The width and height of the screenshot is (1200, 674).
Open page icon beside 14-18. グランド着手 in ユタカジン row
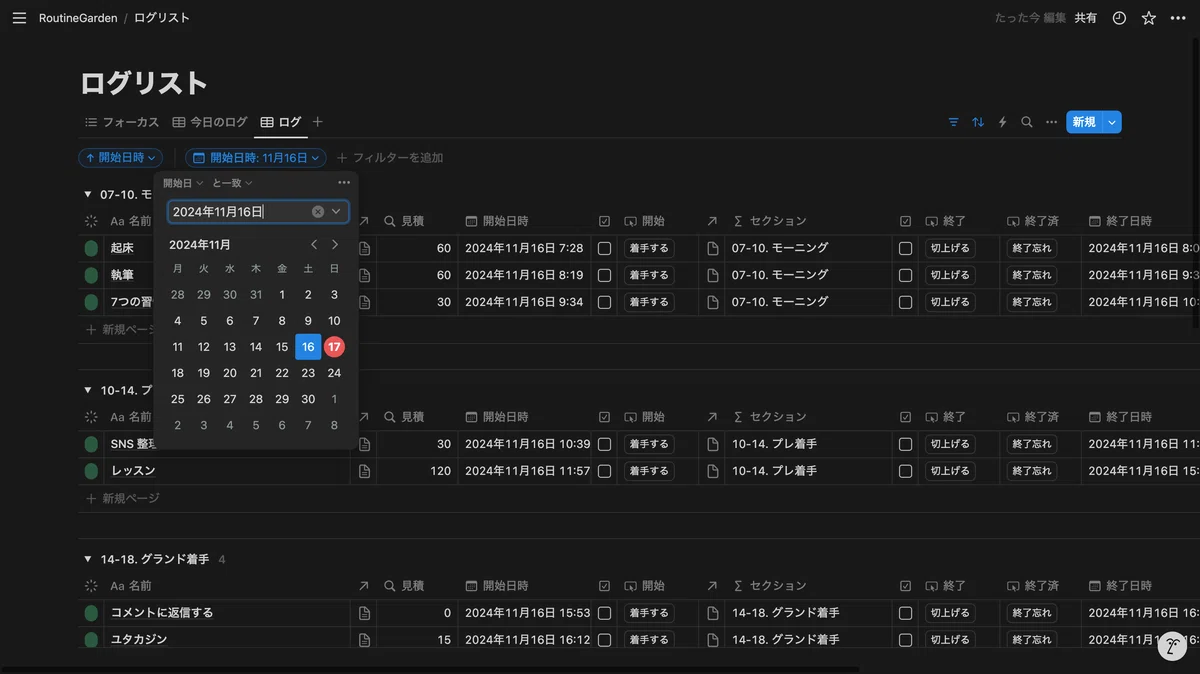(712, 640)
